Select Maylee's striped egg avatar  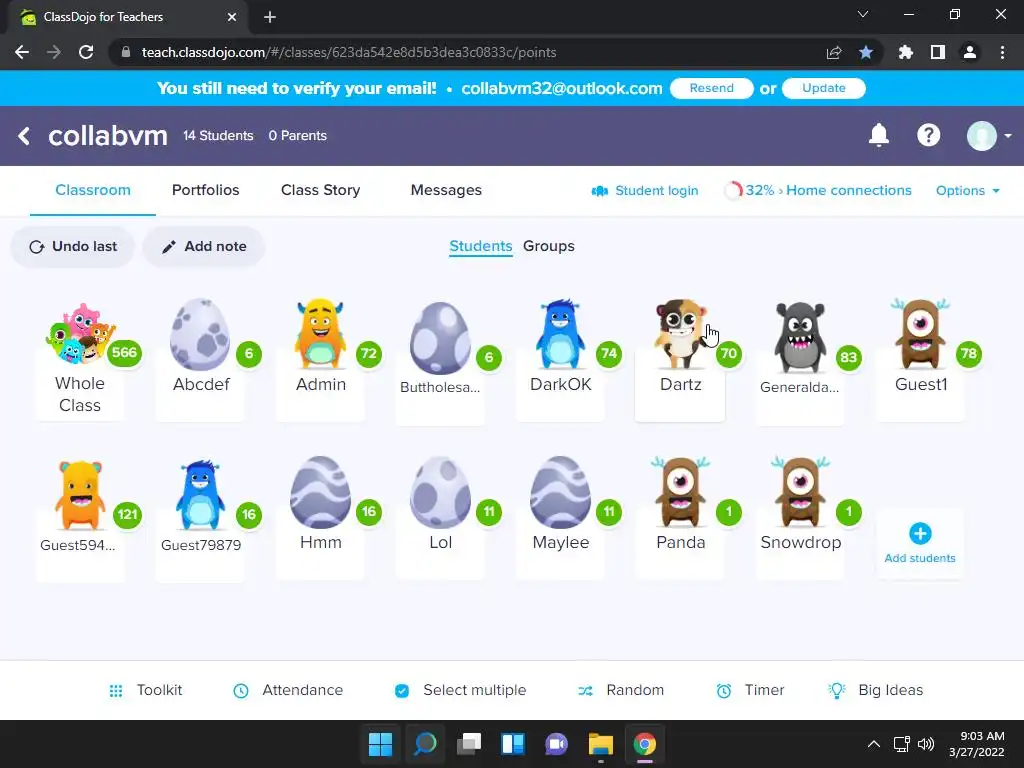(560, 492)
